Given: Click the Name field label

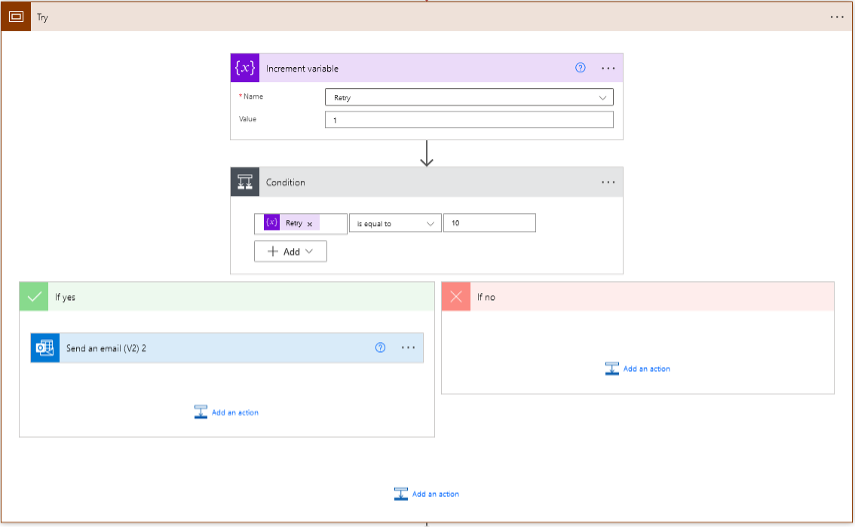Looking at the screenshot, I should 253,97.
